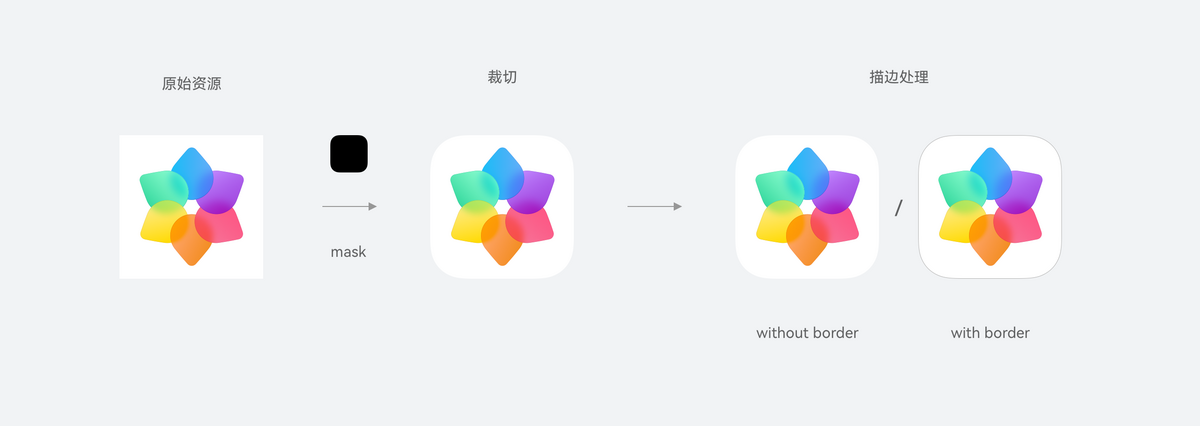Select the gallery icon with border
Image resolution: width=1200 pixels, height=426 pixels.
pos(990,207)
